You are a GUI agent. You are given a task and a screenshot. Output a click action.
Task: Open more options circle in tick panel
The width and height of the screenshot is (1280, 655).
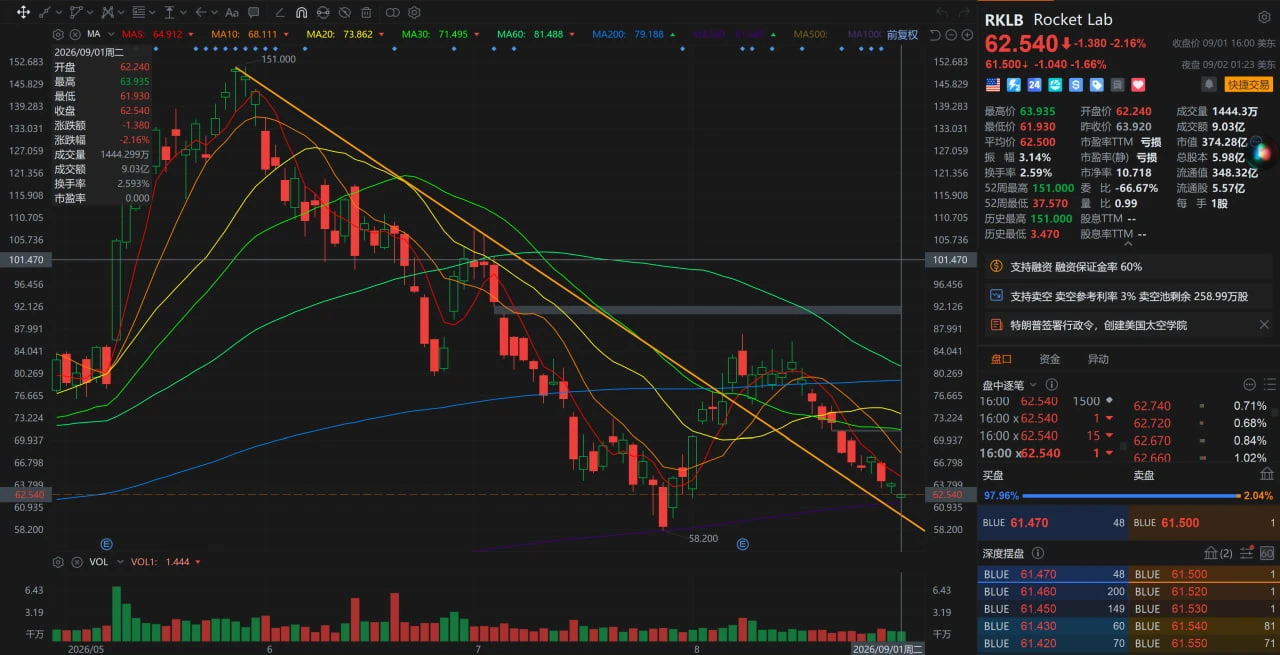pyautogui.click(x=1249, y=384)
